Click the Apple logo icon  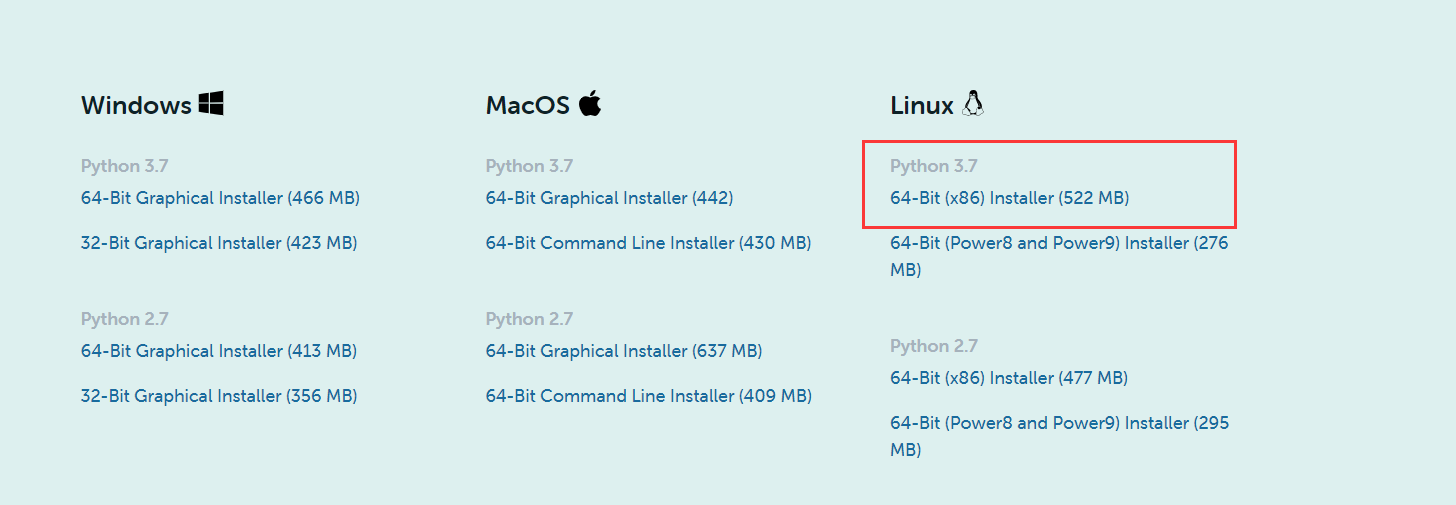[x=590, y=103]
